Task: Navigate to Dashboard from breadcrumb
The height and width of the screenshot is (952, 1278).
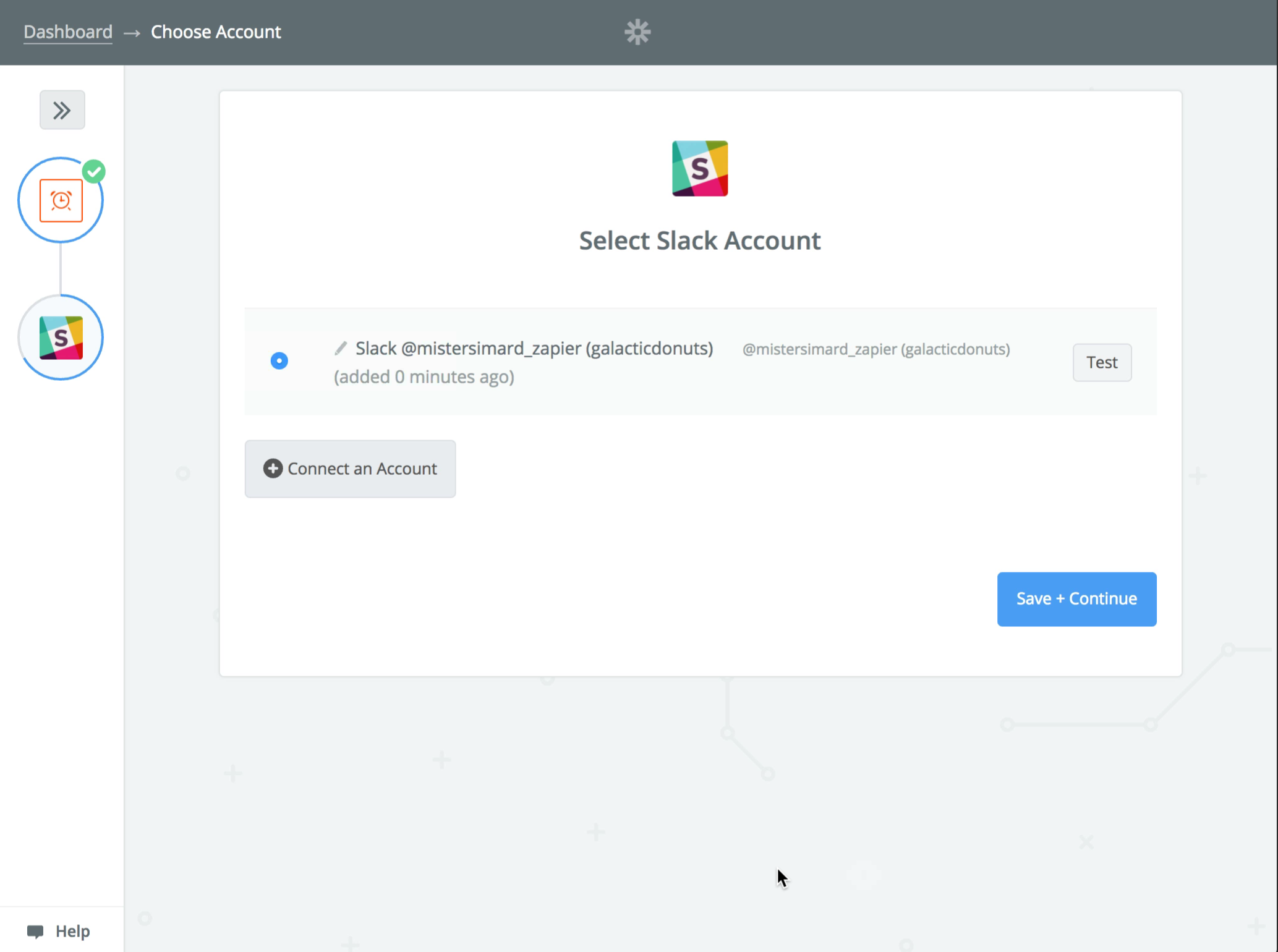Action: coord(67,31)
